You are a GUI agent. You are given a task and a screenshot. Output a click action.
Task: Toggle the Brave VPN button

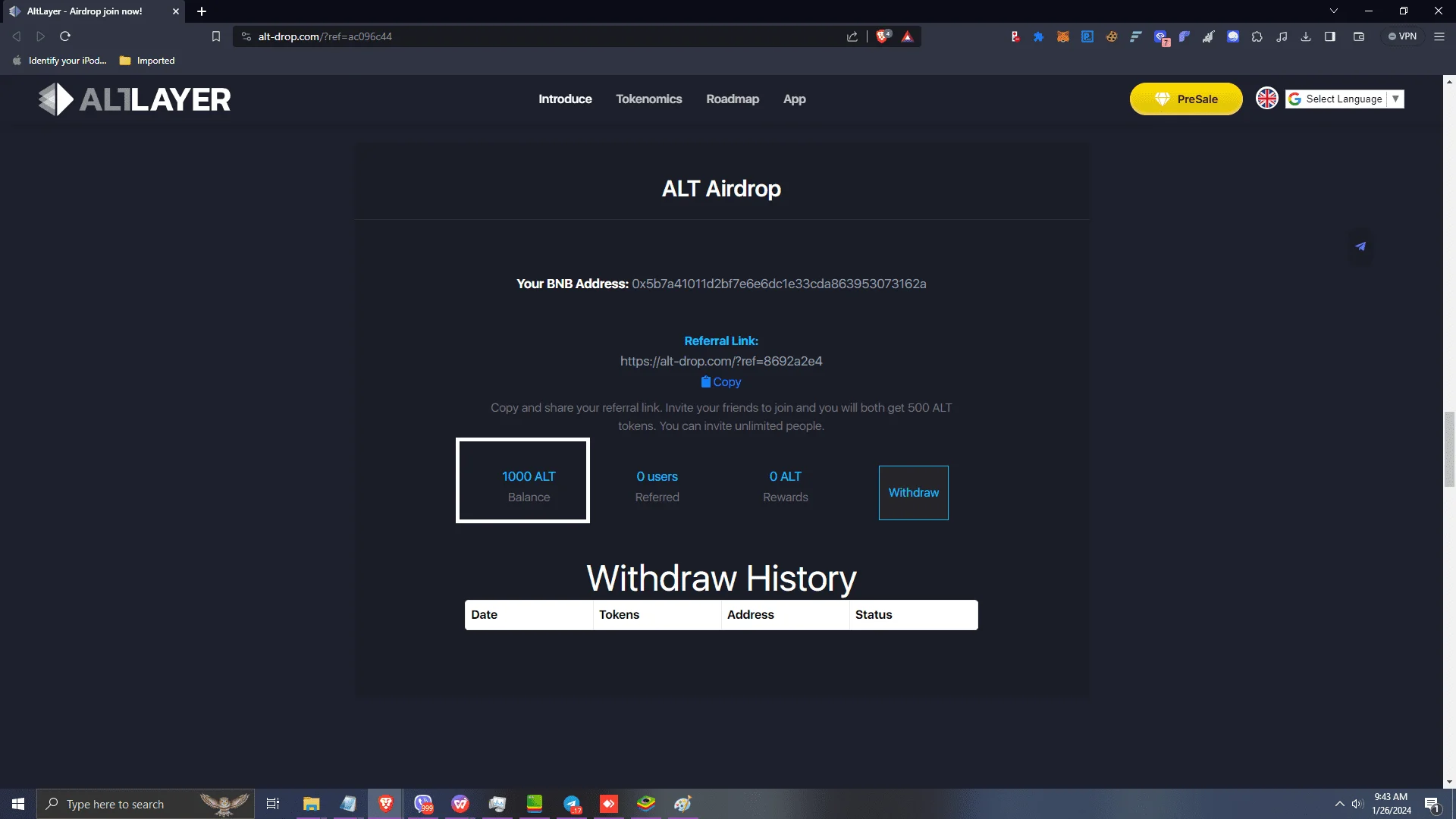tap(1402, 36)
